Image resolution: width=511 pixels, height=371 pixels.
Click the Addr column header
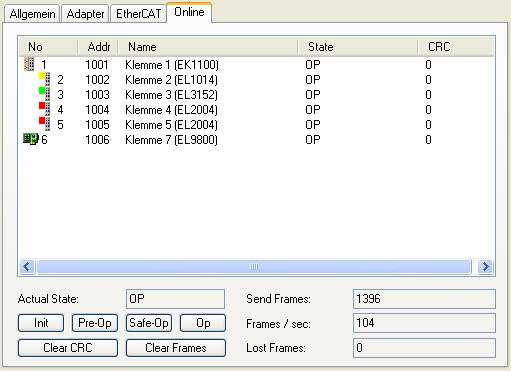coord(98,47)
